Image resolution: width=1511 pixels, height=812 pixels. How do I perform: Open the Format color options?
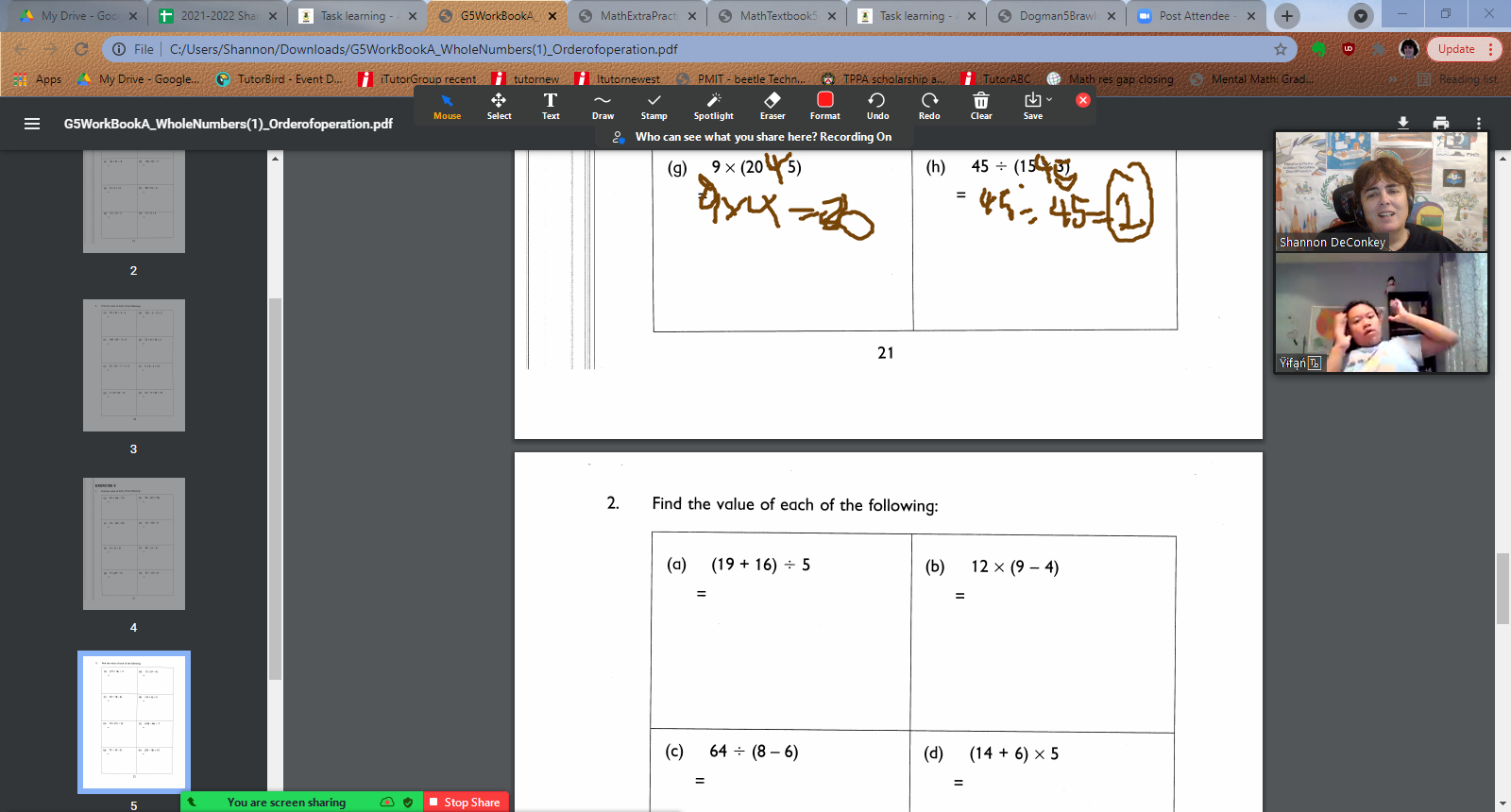[x=824, y=106]
